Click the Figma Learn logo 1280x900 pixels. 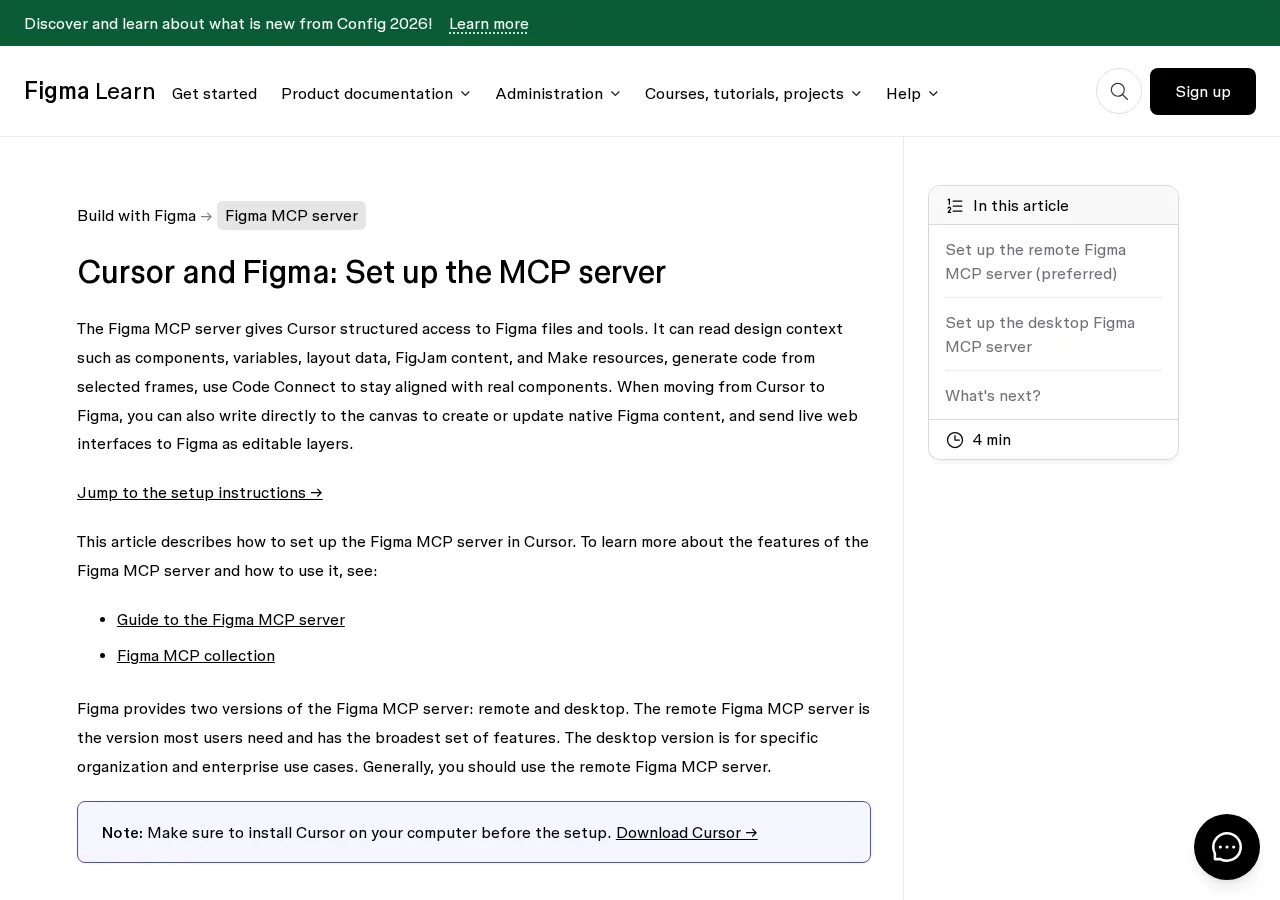click(x=90, y=91)
